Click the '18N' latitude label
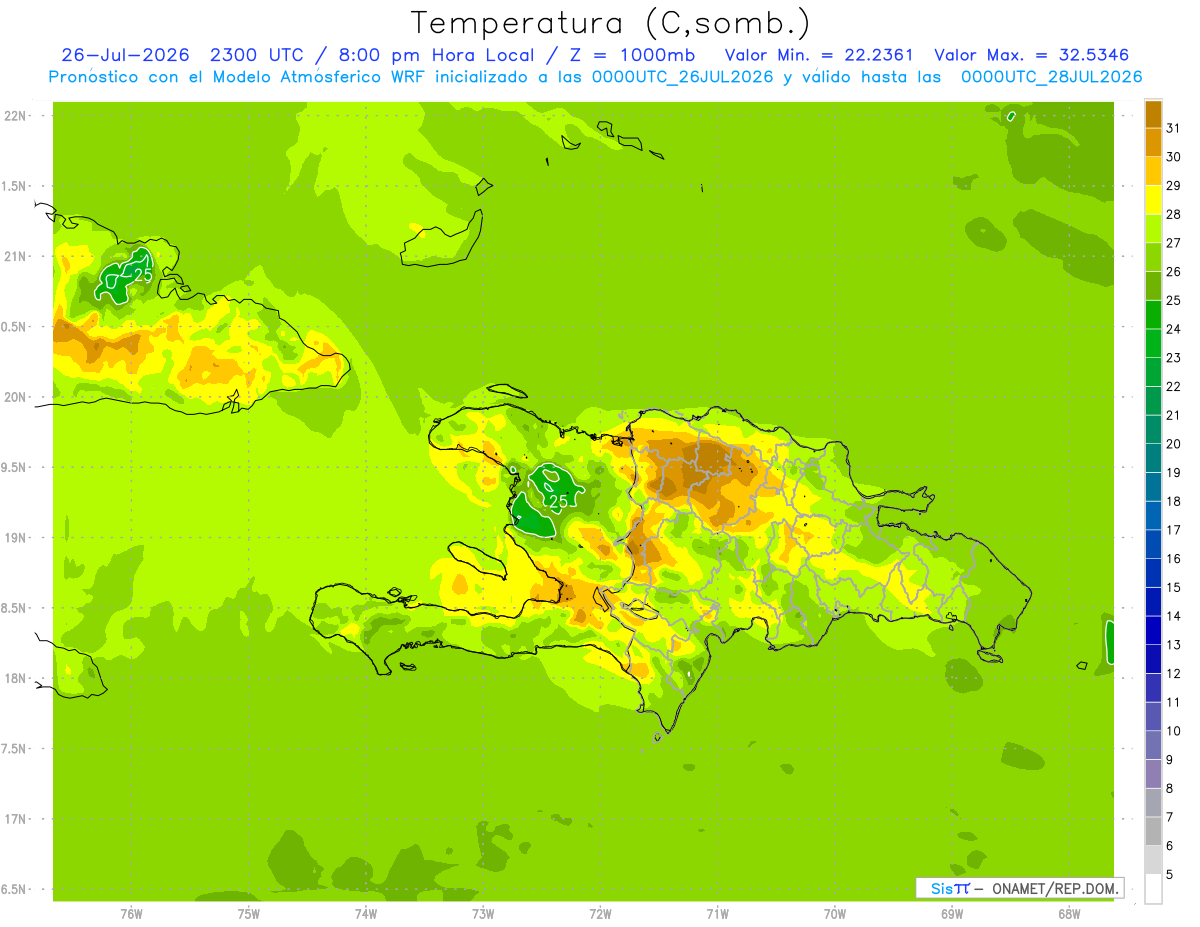The image size is (1200, 927). (16, 678)
